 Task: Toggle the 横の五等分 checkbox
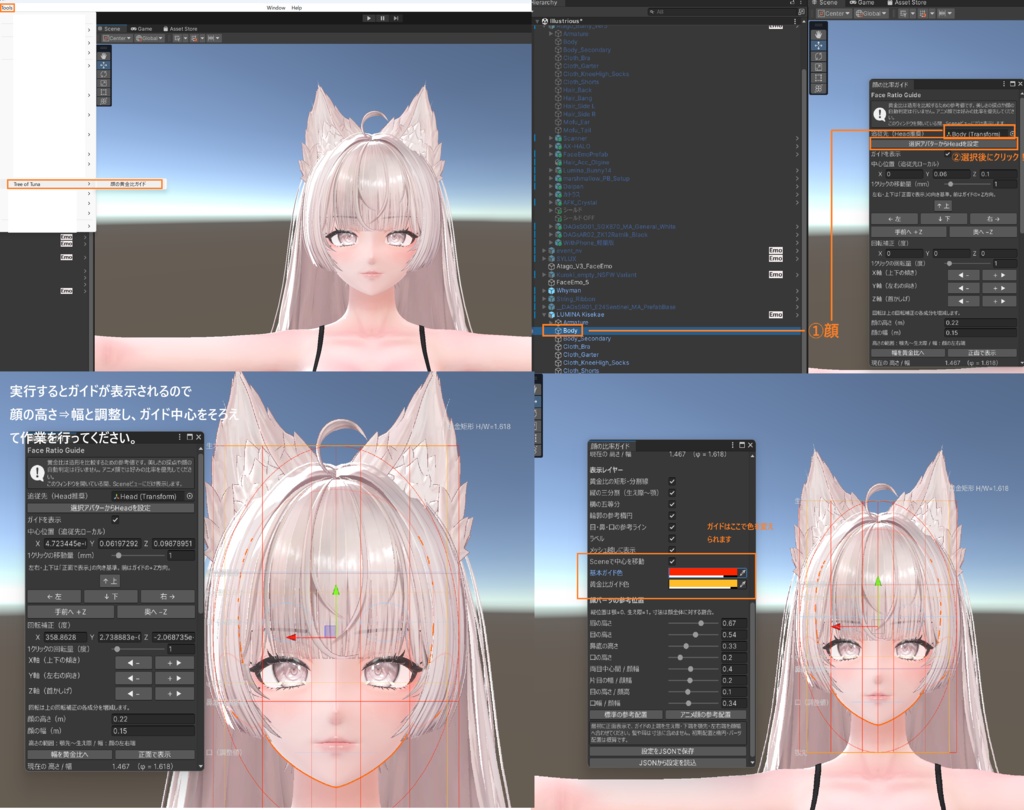click(672, 504)
